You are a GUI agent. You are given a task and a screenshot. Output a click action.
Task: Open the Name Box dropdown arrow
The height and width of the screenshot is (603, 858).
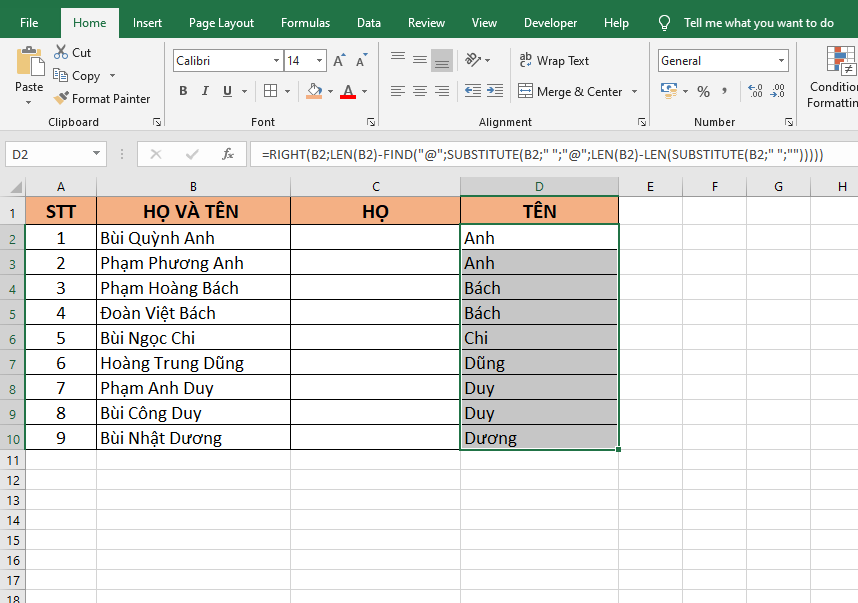pos(96,154)
